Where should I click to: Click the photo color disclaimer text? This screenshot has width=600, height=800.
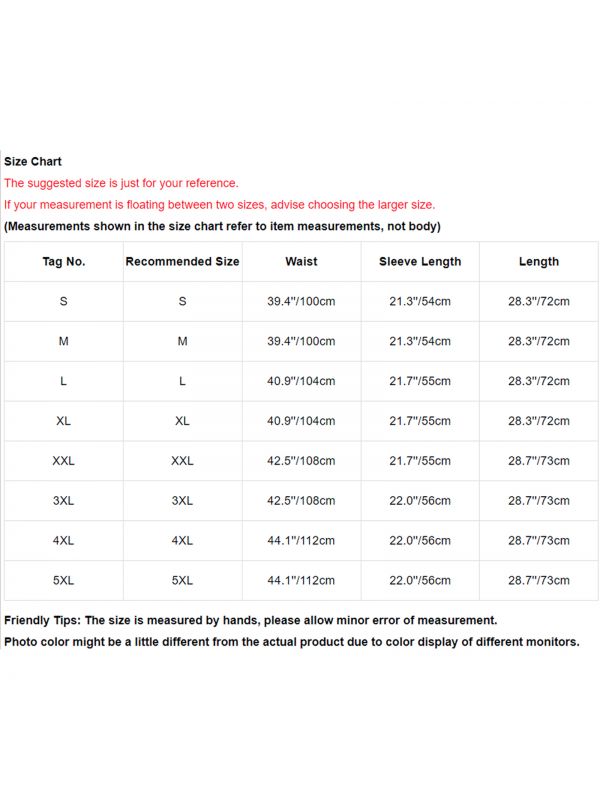pyautogui.click(x=291, y=642)
